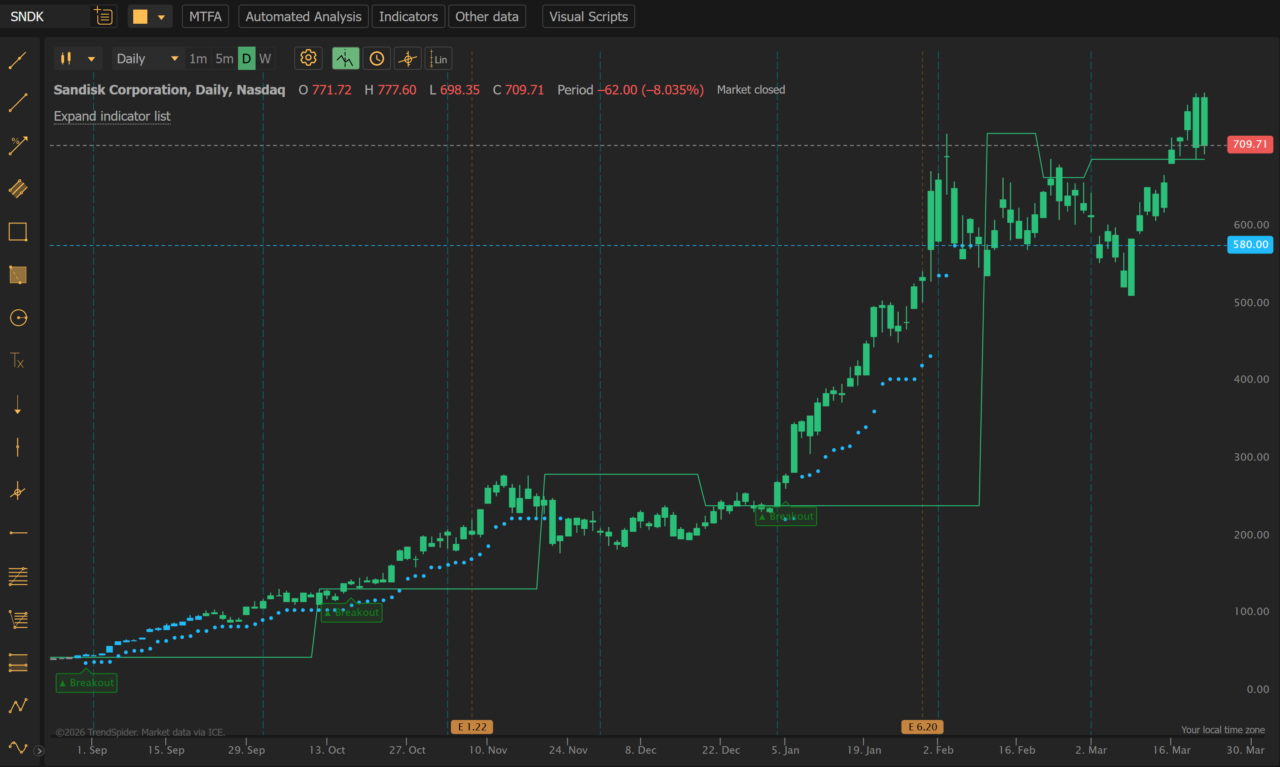Toggle the crosshair cursor mode button
The height and width of the screenshot is (767, 1280).
point(407,58)
